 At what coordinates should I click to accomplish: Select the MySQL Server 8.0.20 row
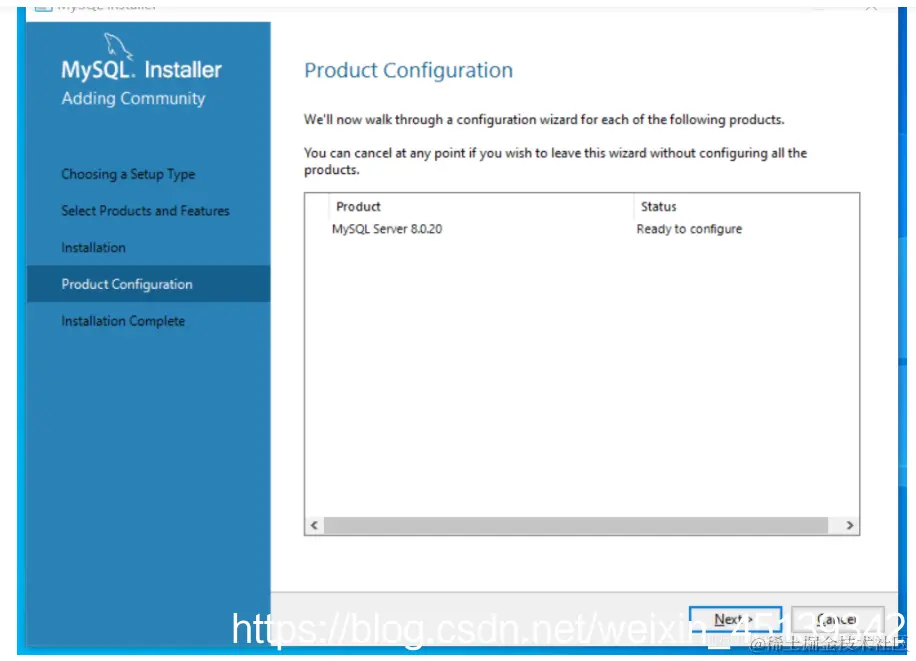tap(581, 229)
